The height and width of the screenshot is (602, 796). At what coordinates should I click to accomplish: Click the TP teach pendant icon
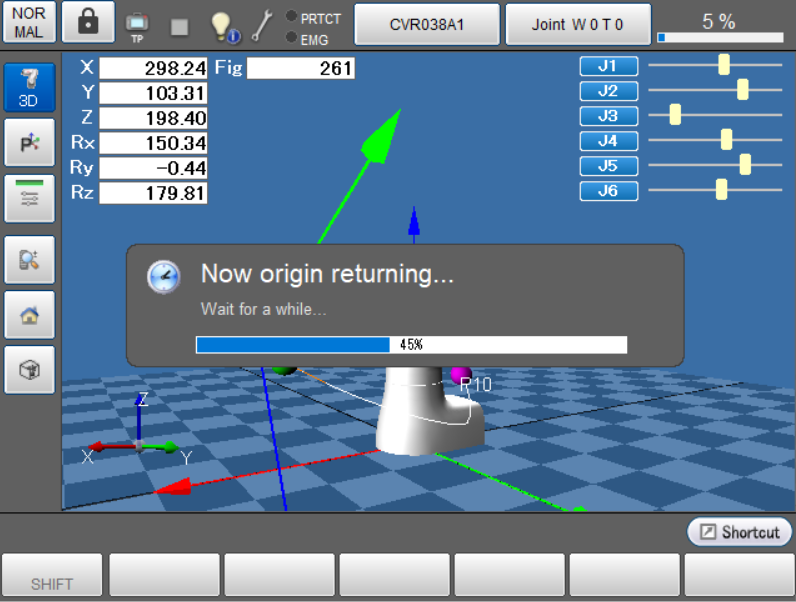pos(136,24)
